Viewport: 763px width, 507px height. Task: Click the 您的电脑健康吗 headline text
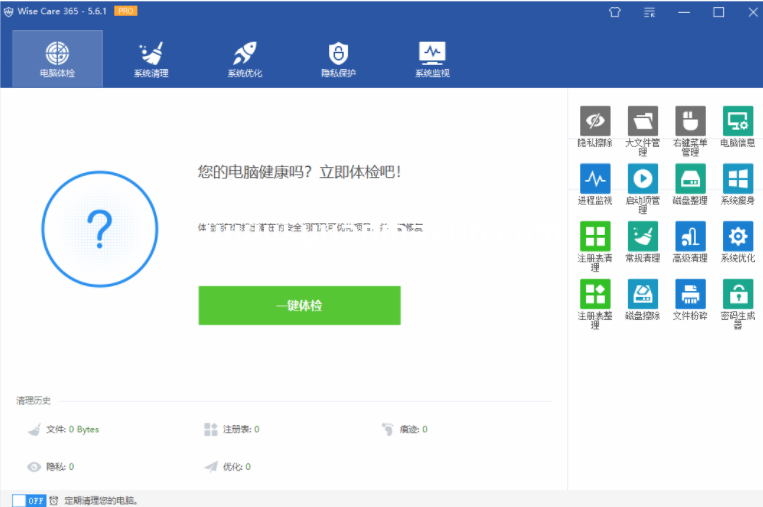(x=299, y=172)
